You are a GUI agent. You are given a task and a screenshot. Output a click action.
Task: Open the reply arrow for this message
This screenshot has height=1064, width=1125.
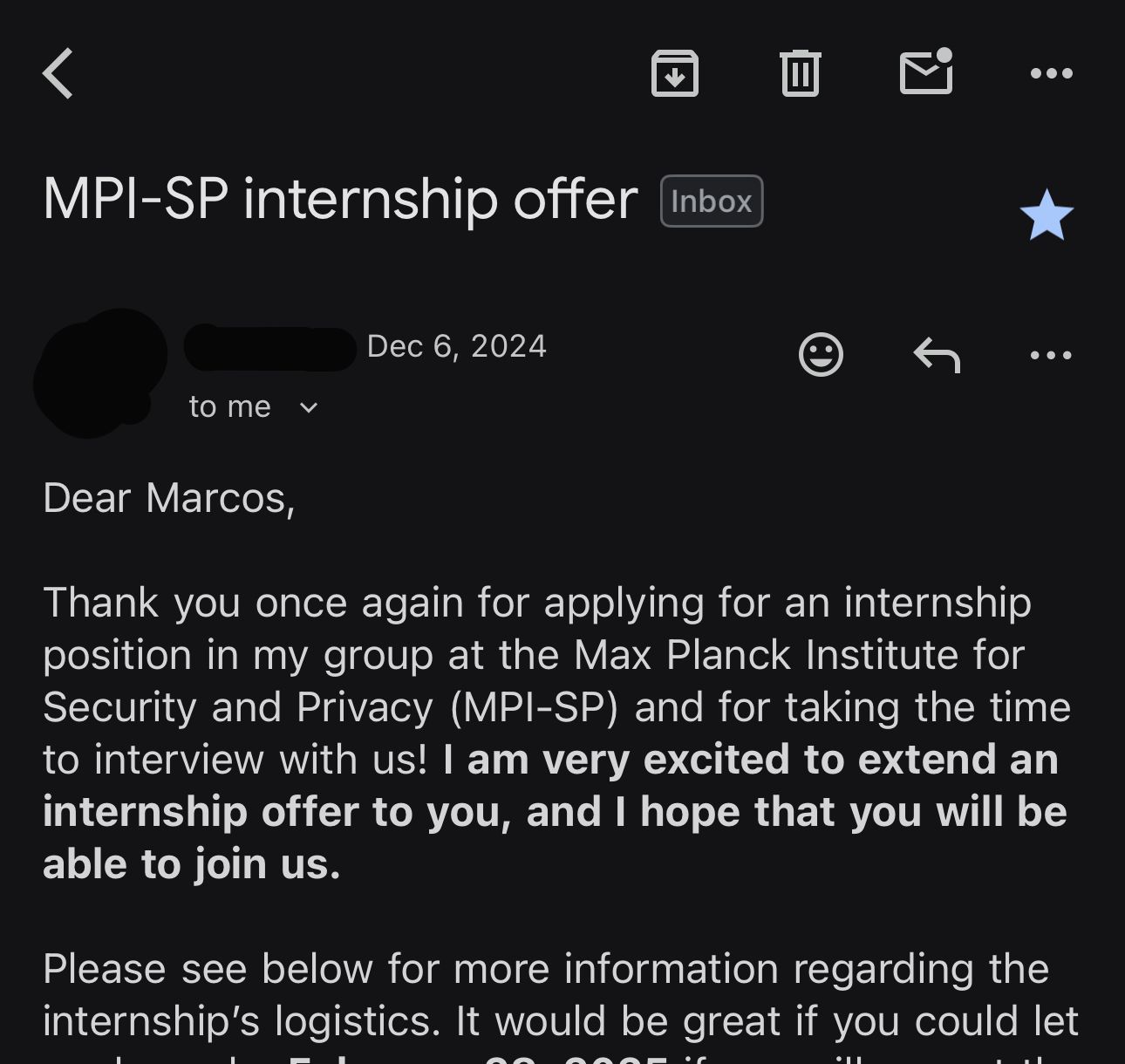[937, 354]
